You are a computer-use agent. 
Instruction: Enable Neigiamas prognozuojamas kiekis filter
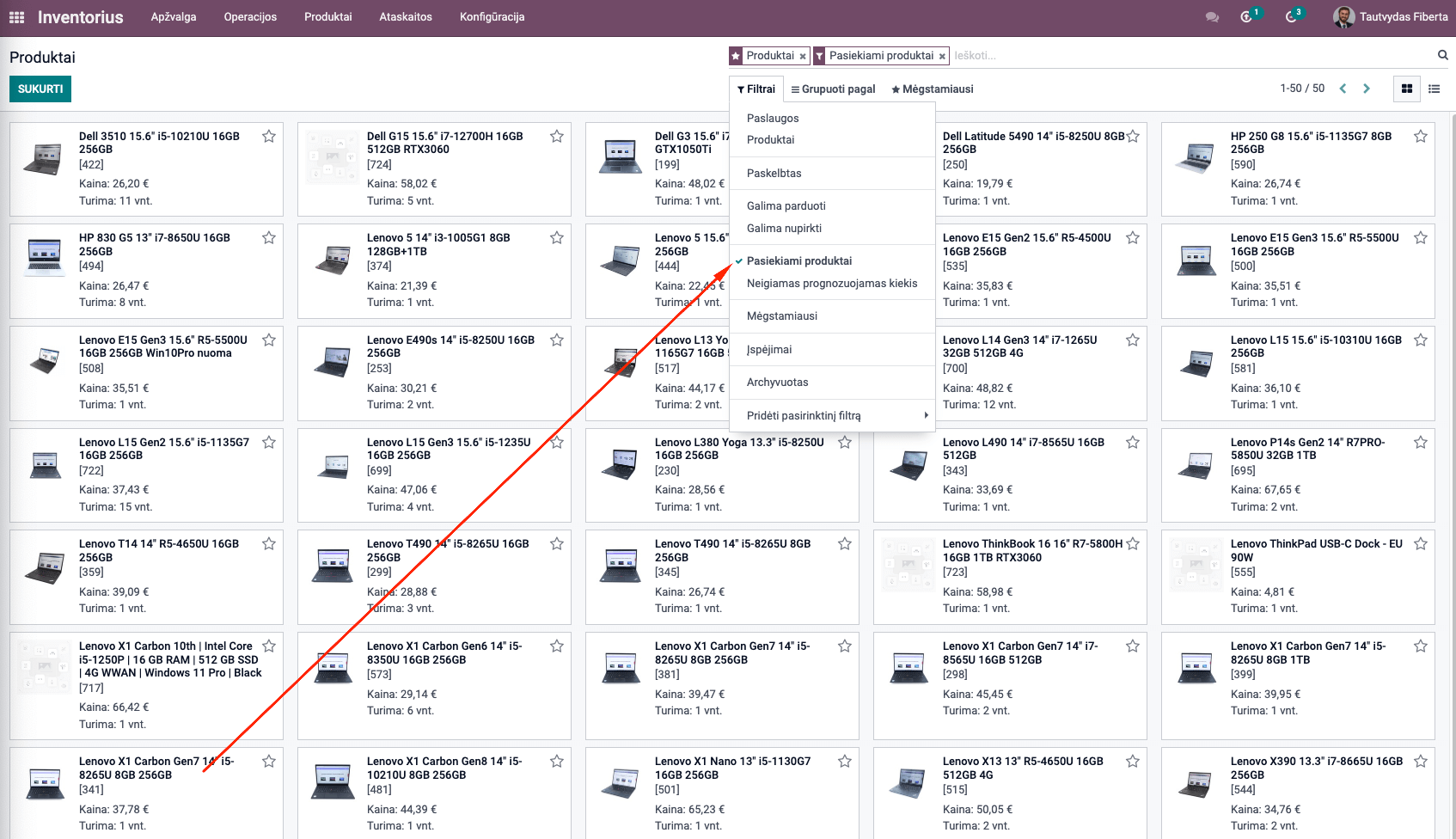(832, 284)
